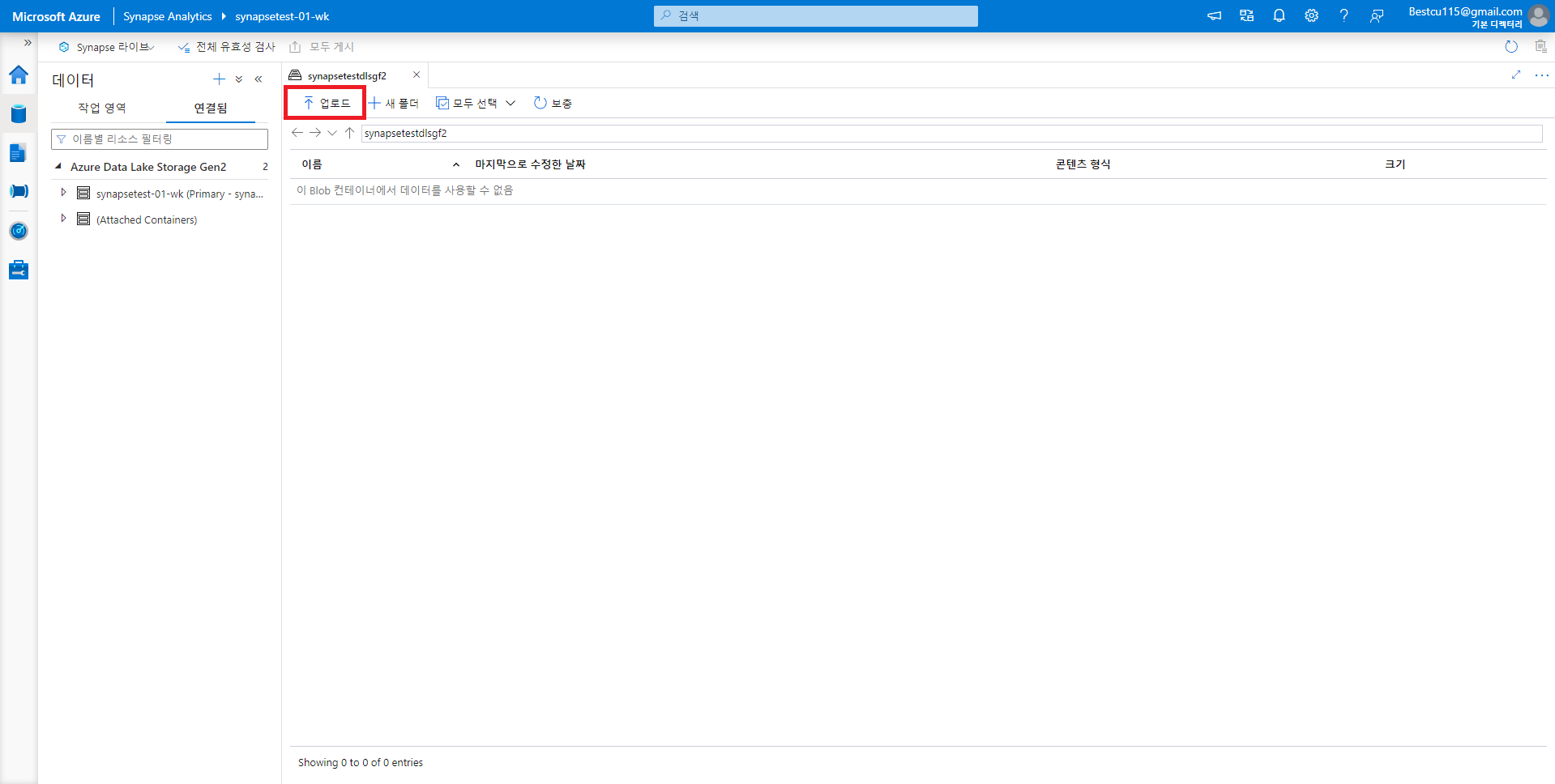
Task: Collapse the Data panel with double left chevron
Action: pos(258,79)
